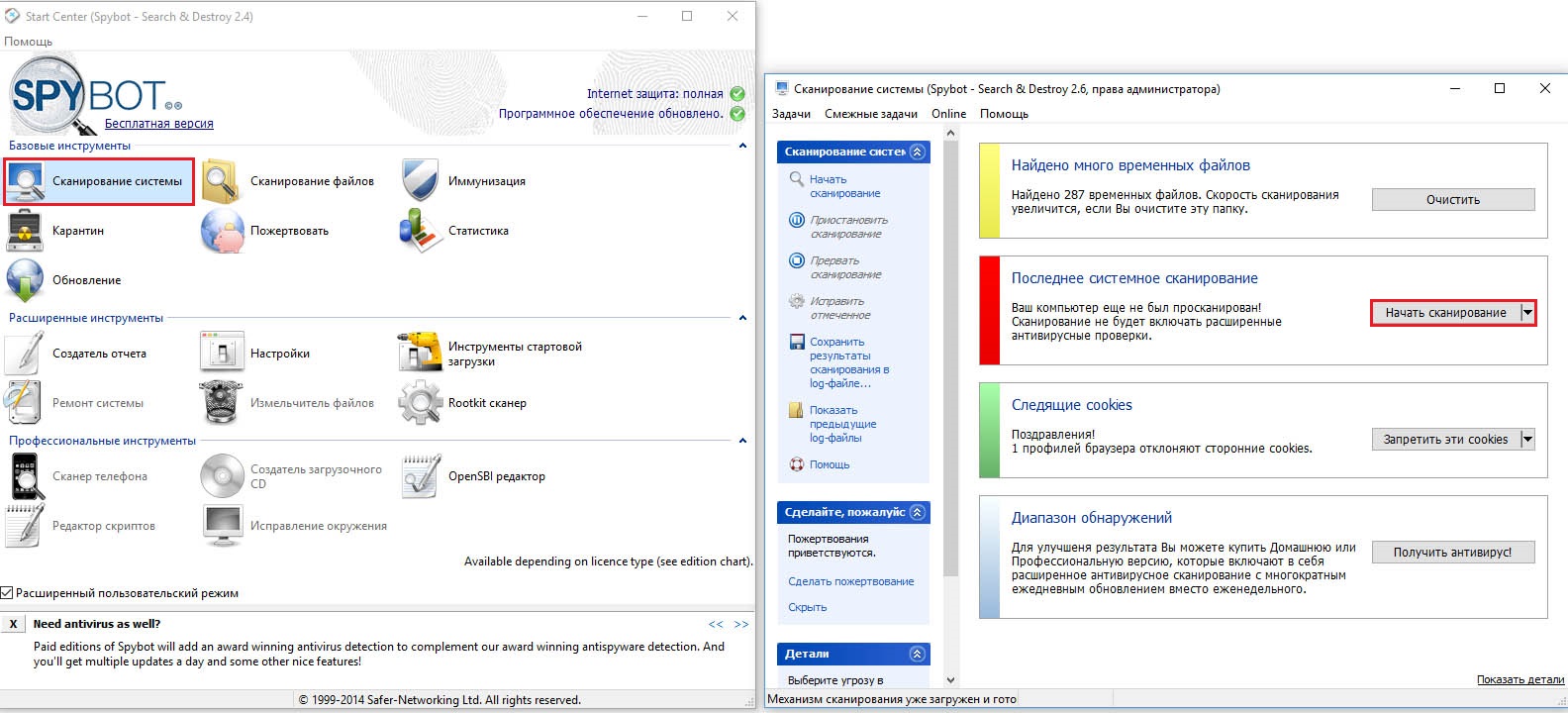Show next tip with >> arrows
Viewport: 1568px width, 713px height.
click(x=741, y=624)
